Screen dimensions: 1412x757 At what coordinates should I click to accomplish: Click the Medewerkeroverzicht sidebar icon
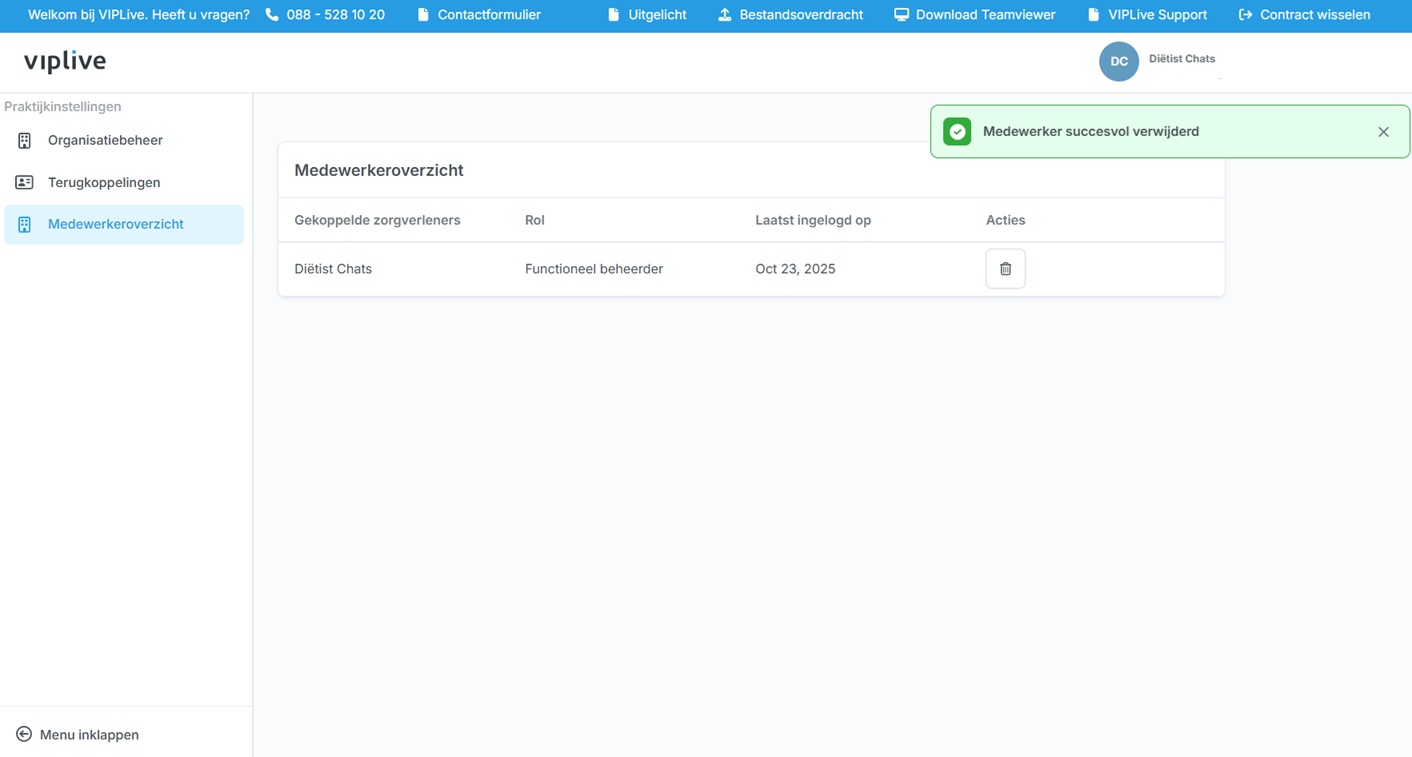tap(24, 224)
